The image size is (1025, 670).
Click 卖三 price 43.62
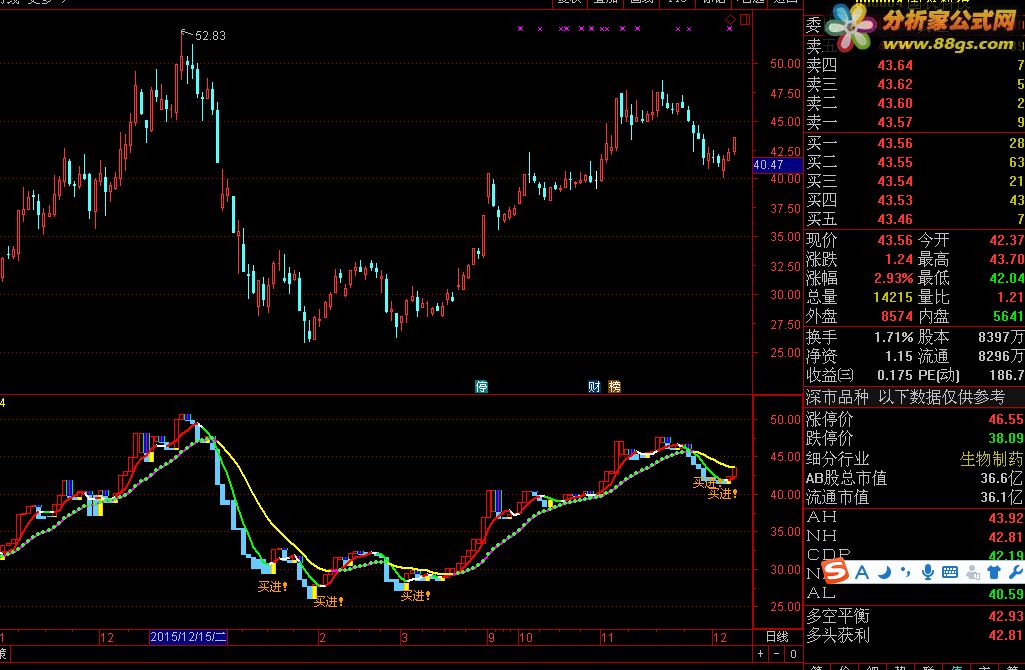(895, 84)
